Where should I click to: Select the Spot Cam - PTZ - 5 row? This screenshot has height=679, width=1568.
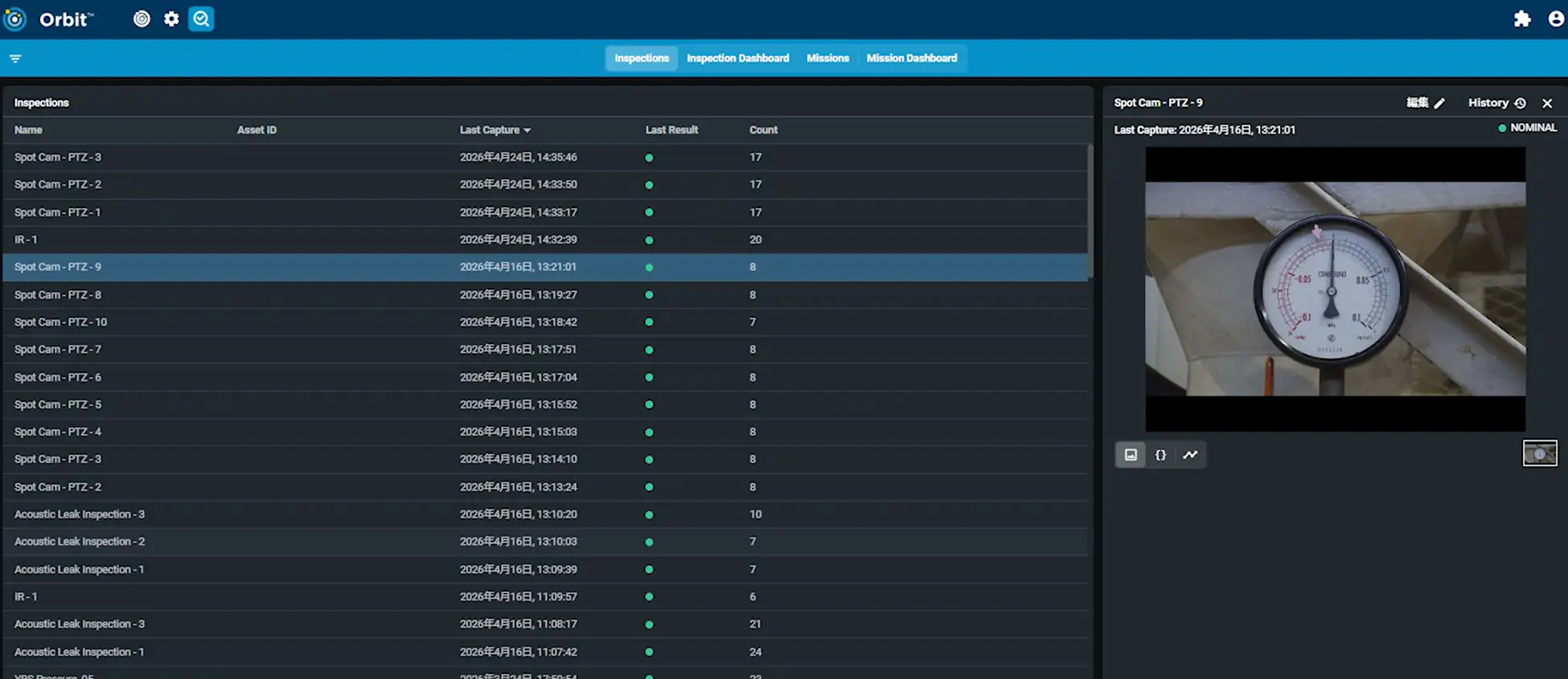[545, 404]
